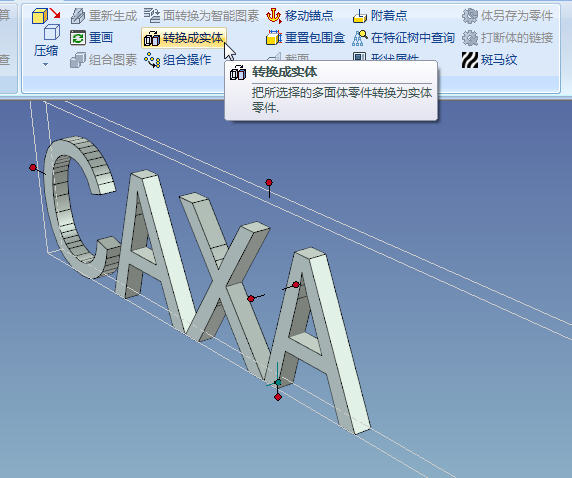Click 体另存为零件 save body as part
This screenshot has width=572, height=478.
tap(507, 16)
